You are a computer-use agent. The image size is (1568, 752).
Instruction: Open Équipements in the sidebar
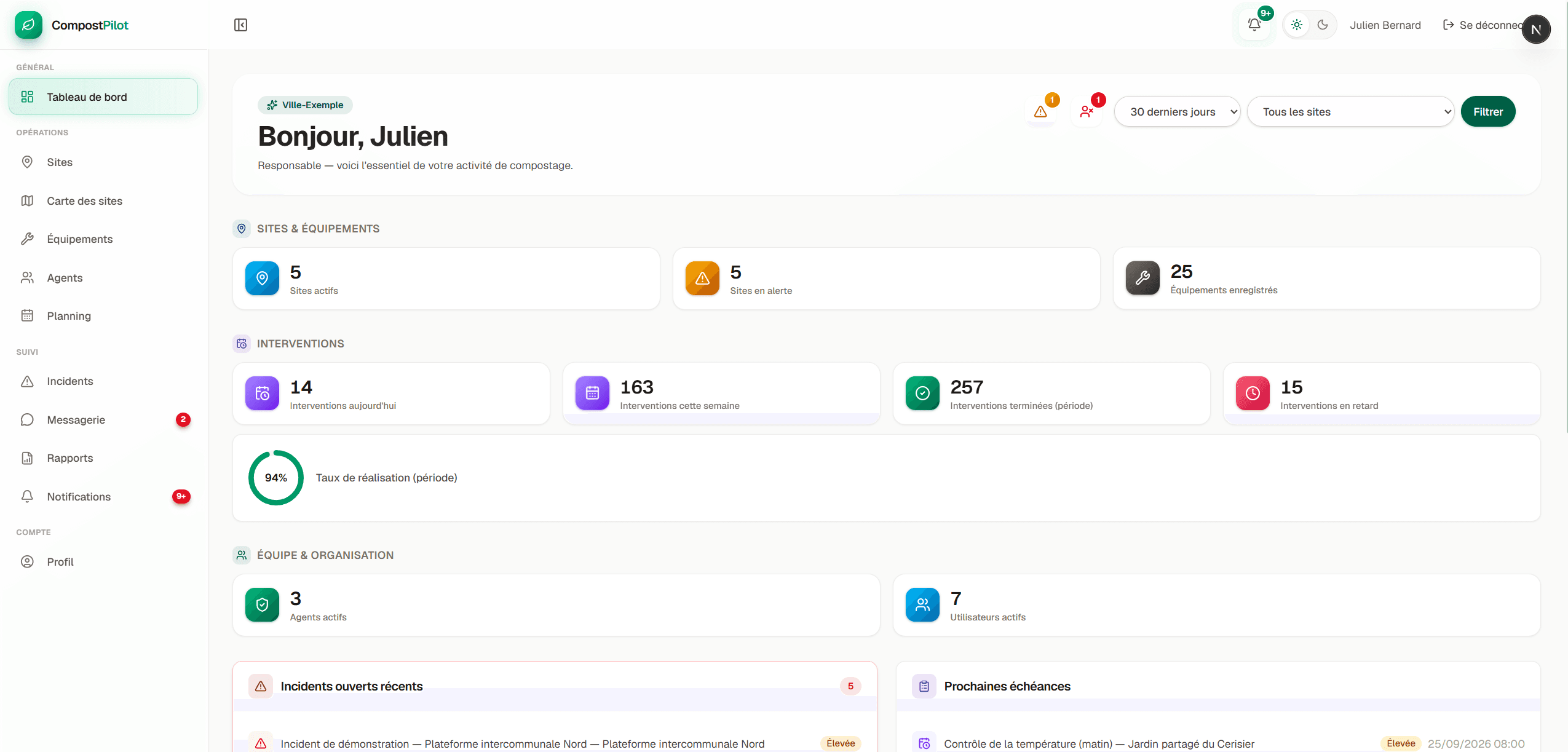coord(103,239)
